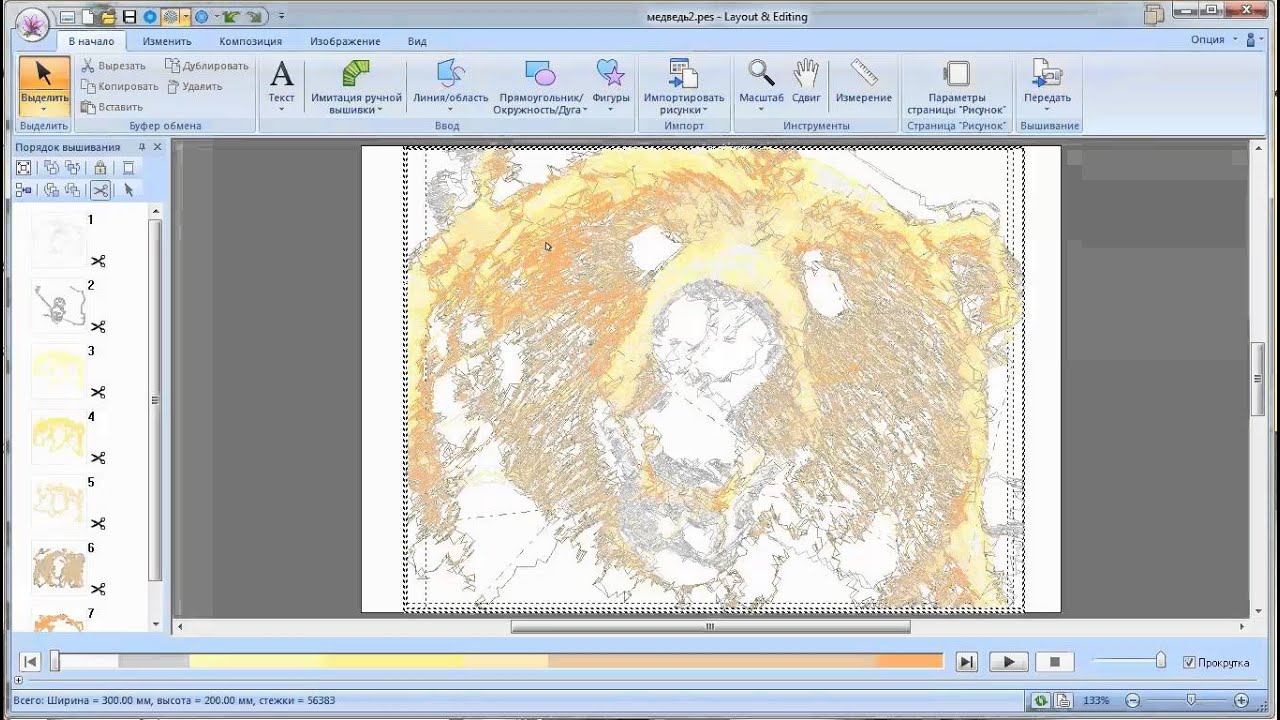Play the stitch simulation

point(1009,662)
